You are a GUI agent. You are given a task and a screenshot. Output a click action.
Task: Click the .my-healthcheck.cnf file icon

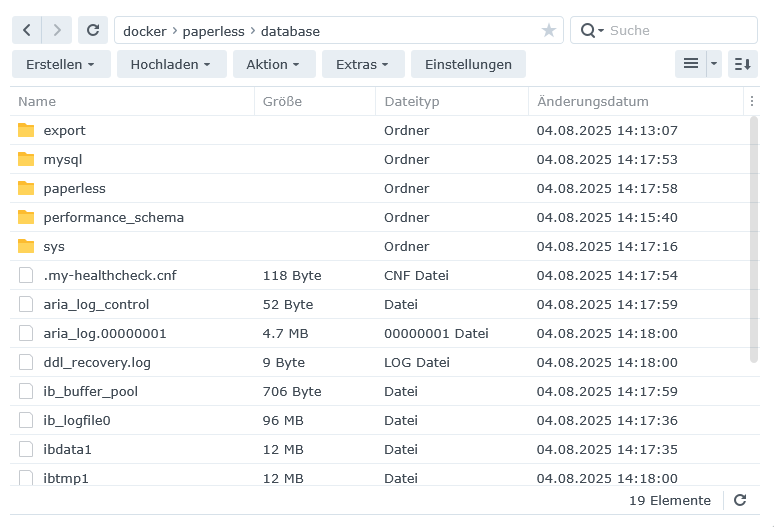pos(26,275)
